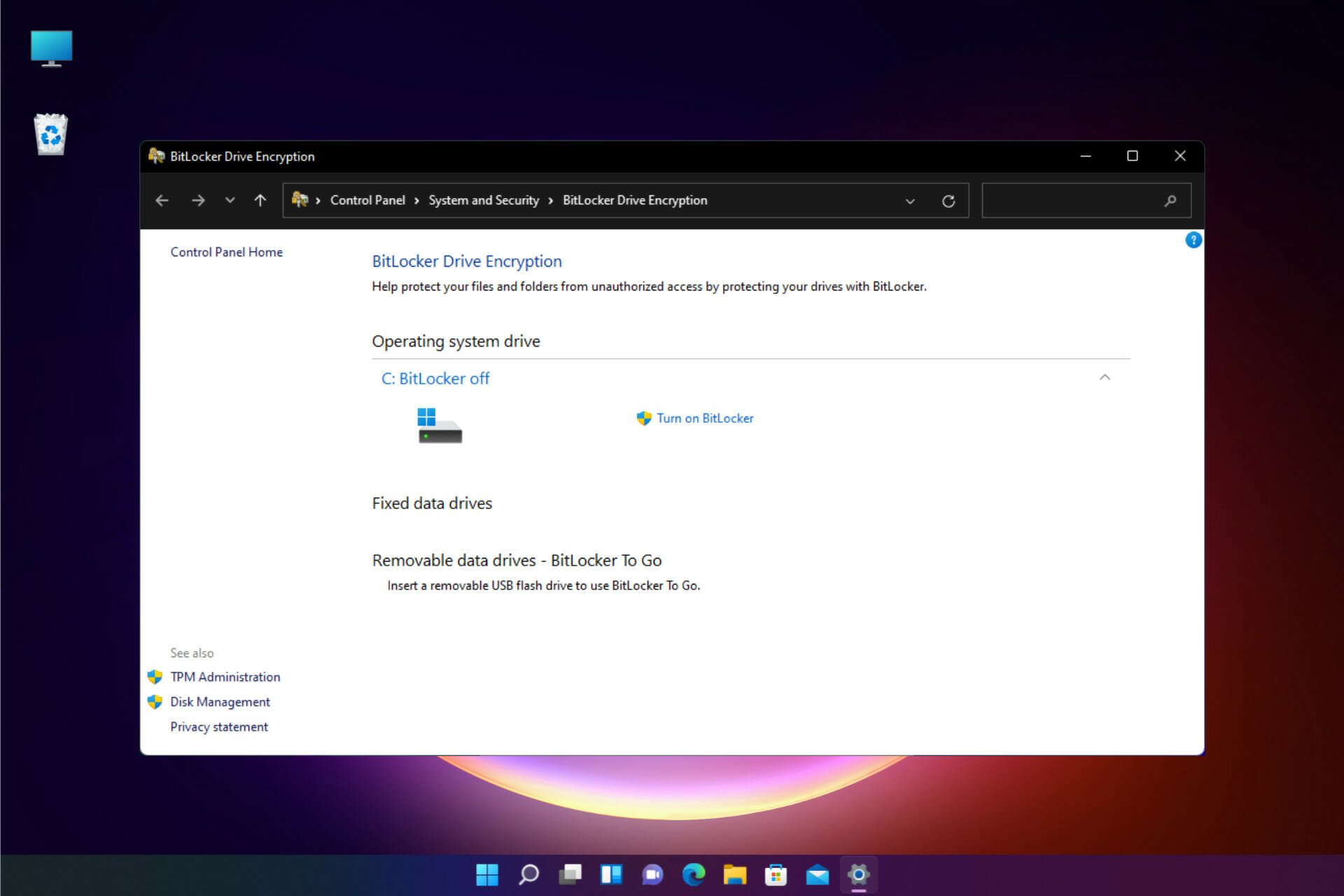
Task: Open TPM Administration link
Action: tap(225, 677)
